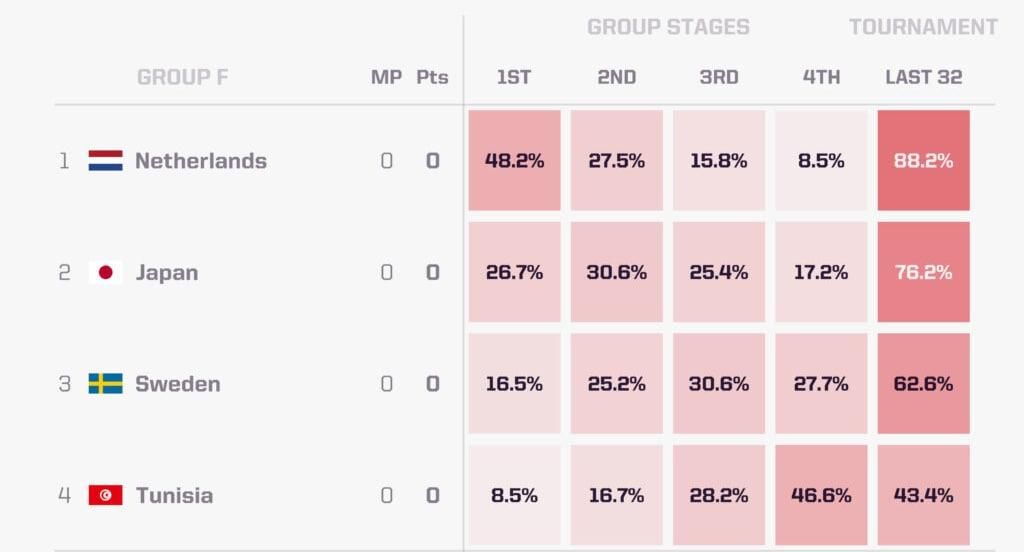This screenshot has height=552, width=1024.
Task: Click Japan 76.2% Last 32 cell
Action: coord(923,272)
